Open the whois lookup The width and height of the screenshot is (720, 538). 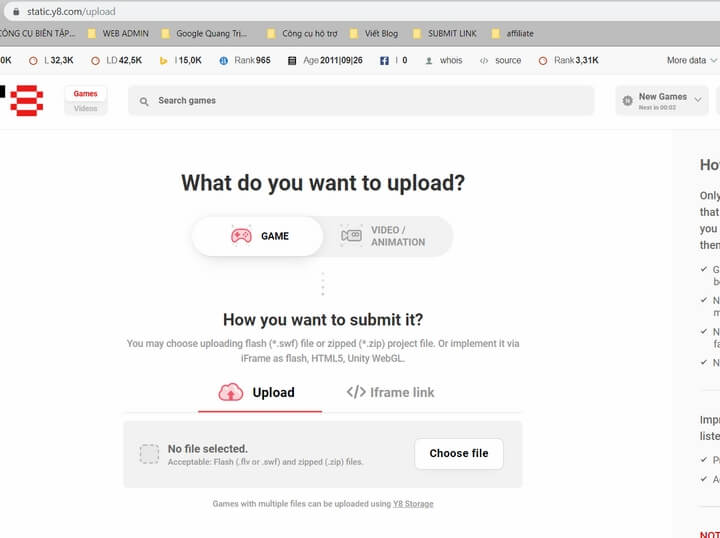pyautogui.click(x=444, y=61)
